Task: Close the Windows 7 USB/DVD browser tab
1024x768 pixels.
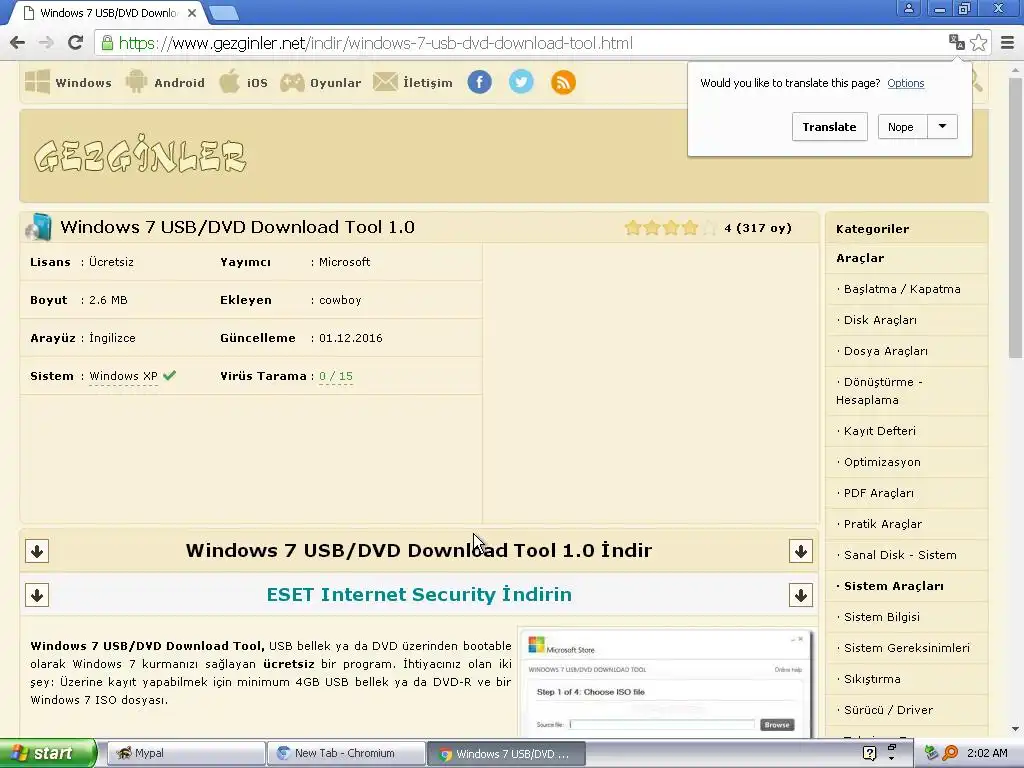Action: [192, 12]
